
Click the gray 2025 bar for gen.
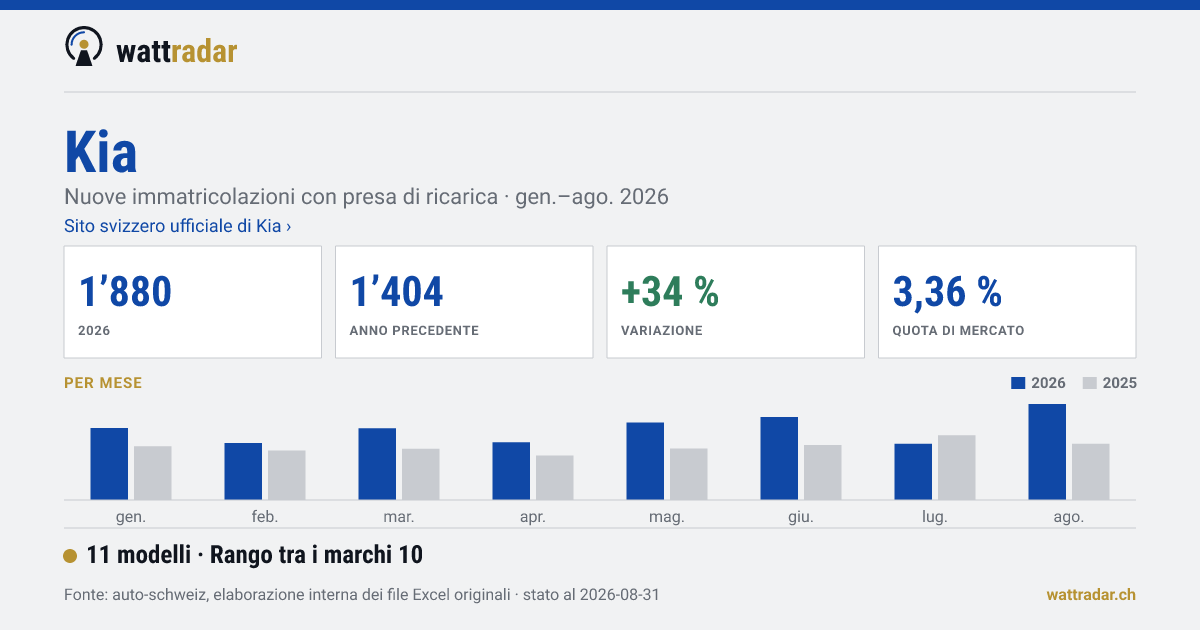153,473
